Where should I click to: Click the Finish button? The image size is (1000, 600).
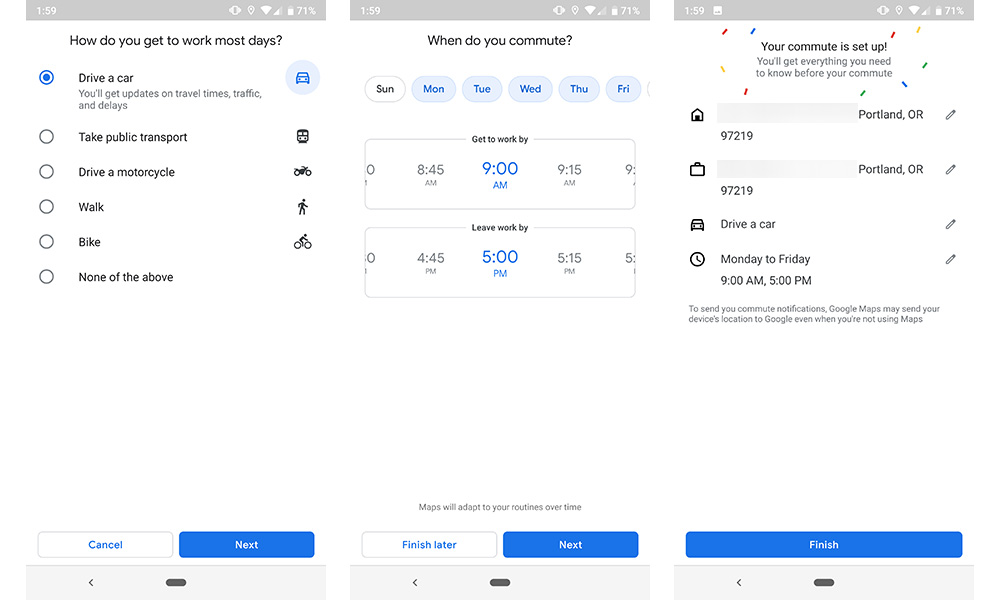click(x=824, y=545)
